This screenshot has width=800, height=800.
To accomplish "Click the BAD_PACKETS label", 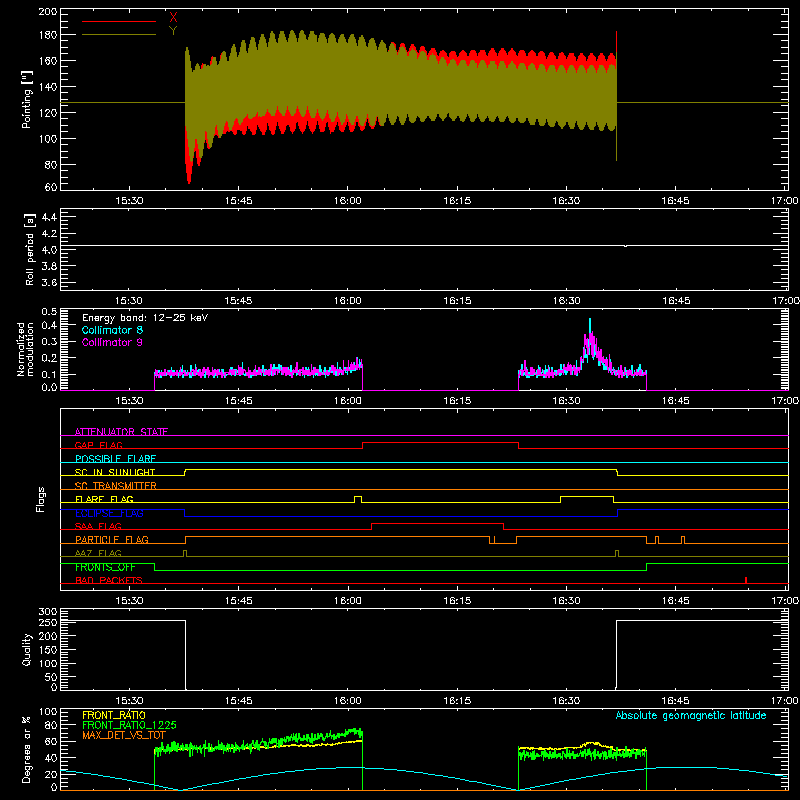I will 109,580.
